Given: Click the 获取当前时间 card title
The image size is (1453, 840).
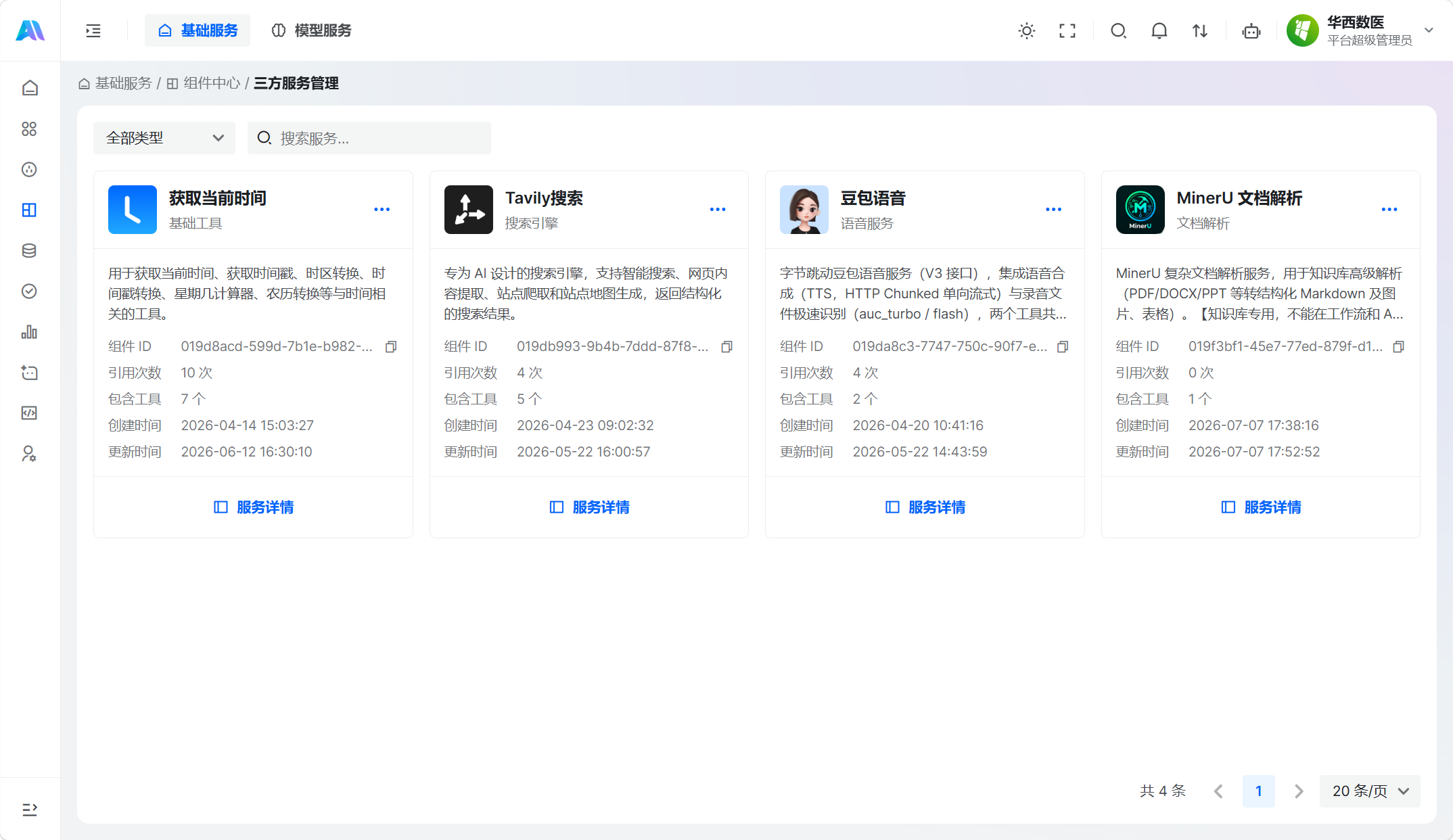Looking at the screenshot, I should point(218,198).
